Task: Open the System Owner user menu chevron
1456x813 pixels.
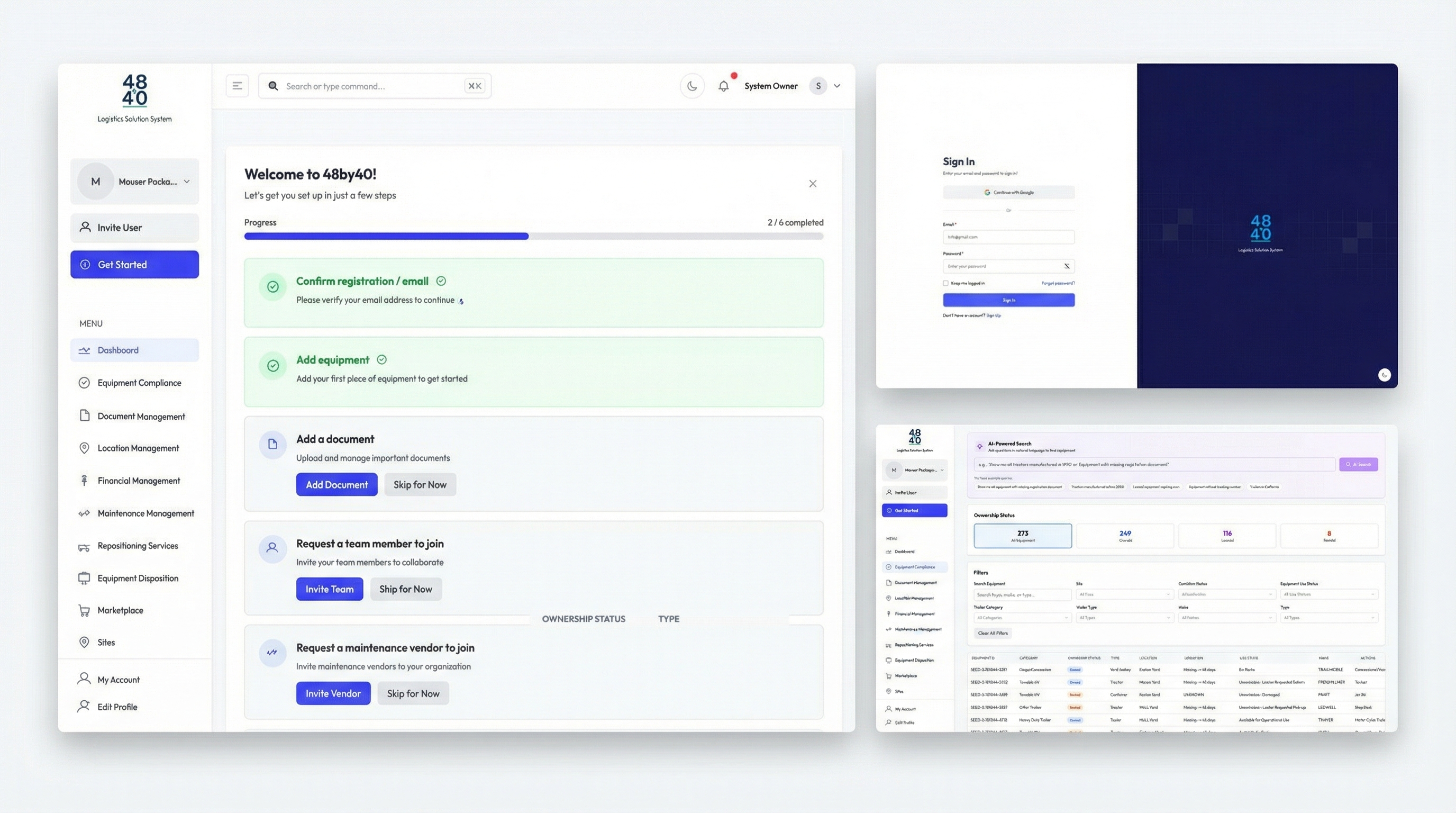Action: (837, 86)
